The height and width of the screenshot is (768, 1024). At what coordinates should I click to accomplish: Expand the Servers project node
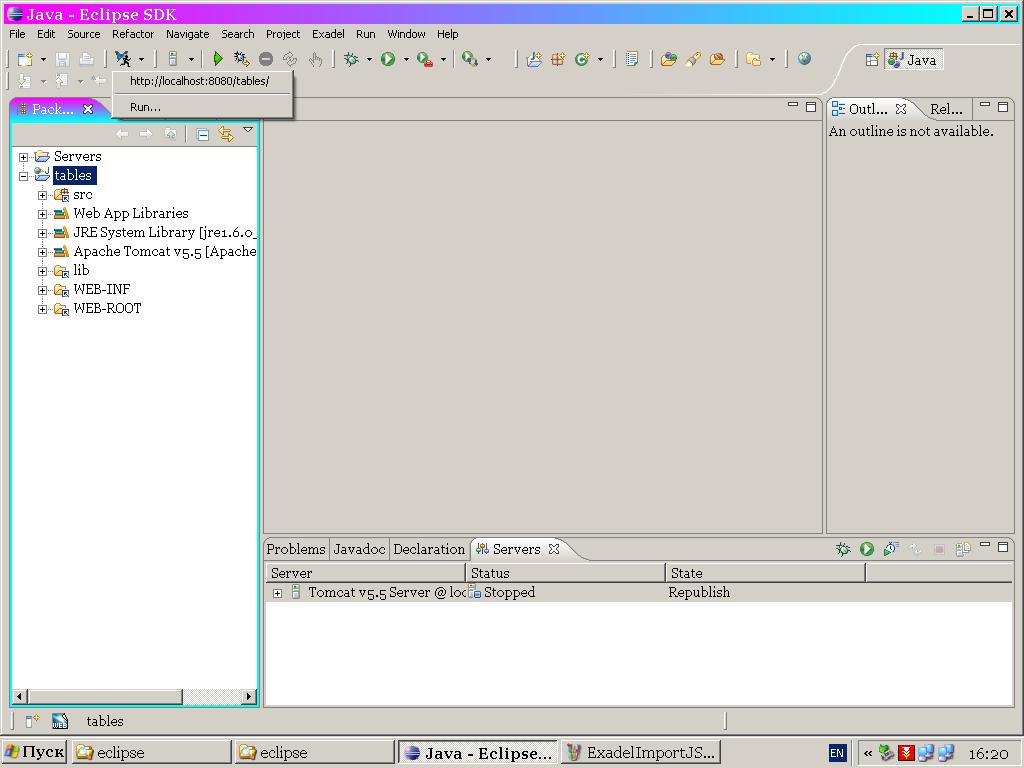pyautogui.click(x=24, y=157)
